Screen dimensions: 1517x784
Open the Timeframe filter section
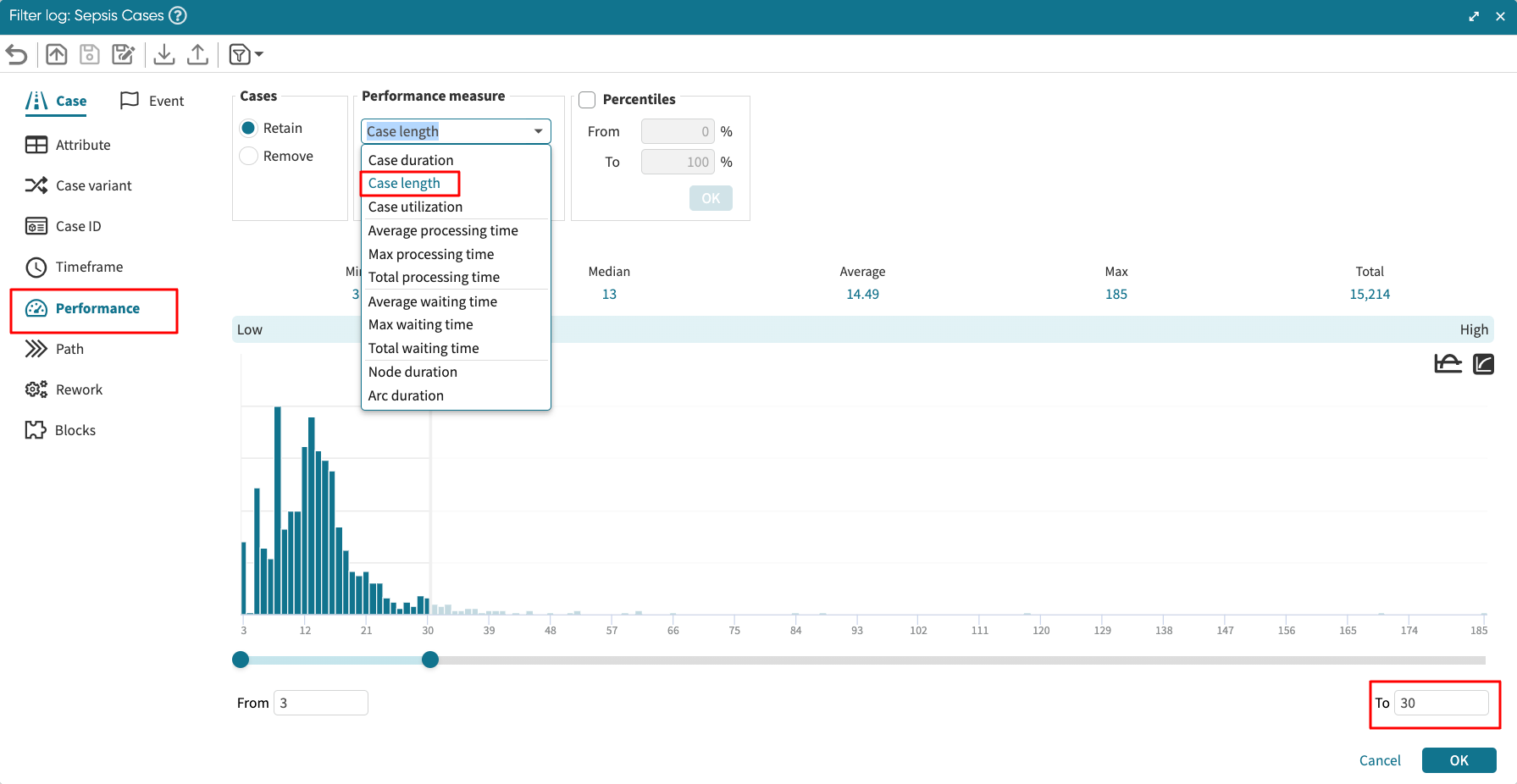click(89, 267)
